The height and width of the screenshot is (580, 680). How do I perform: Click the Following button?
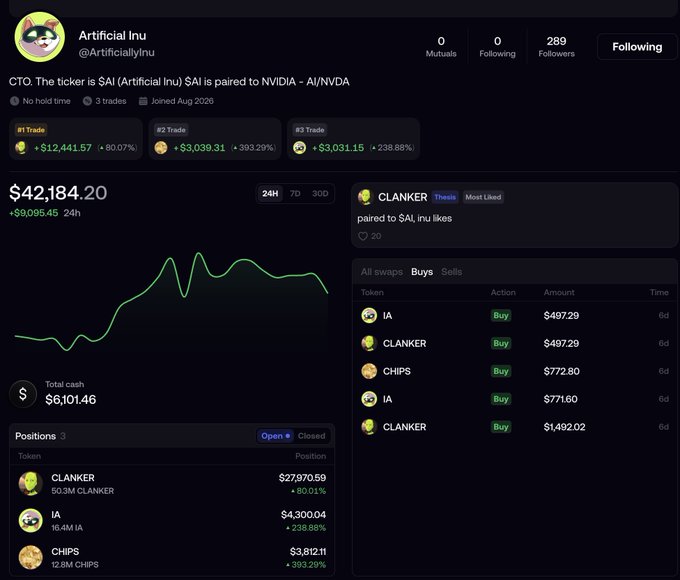coord(637,47)
